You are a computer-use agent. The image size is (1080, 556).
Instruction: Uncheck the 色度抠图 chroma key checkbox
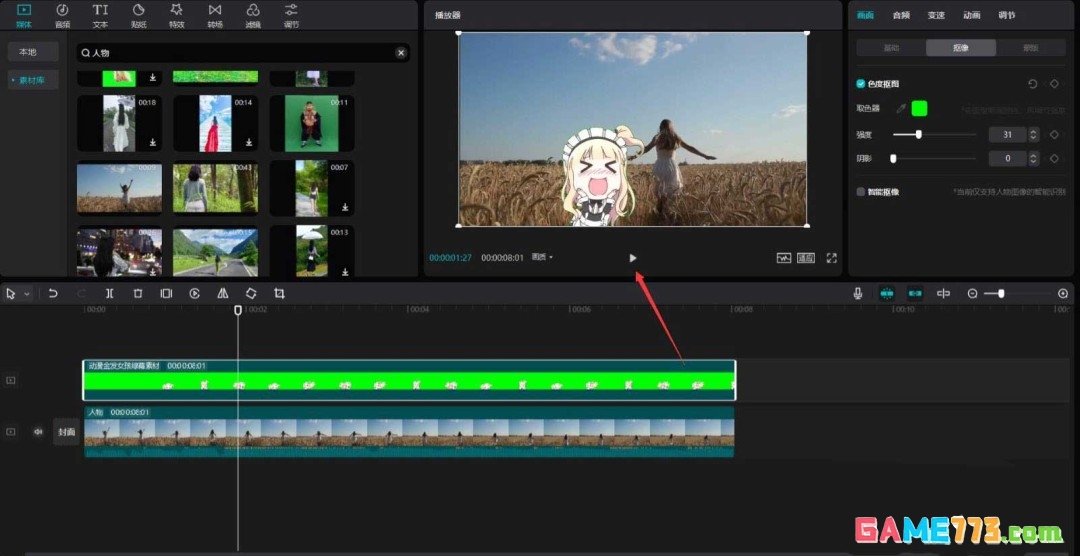pyautogui.click(x=861, y=84)
